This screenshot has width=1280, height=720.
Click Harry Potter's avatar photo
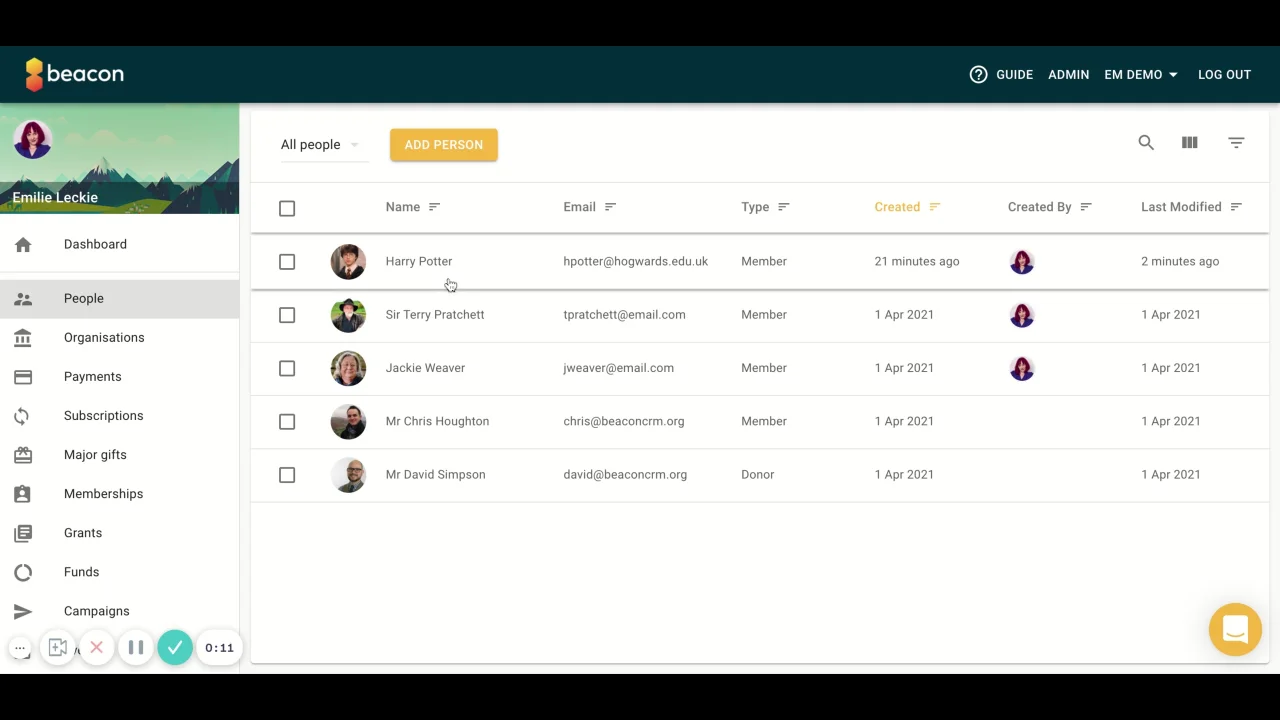click(348, 262)
